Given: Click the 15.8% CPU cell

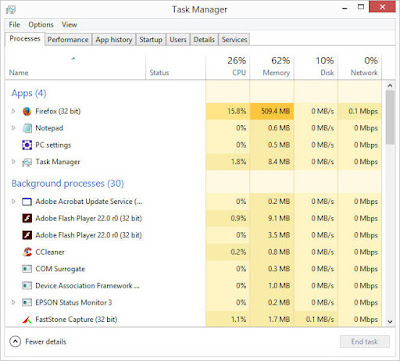Looking at the screenshot, I should (228, 111).
